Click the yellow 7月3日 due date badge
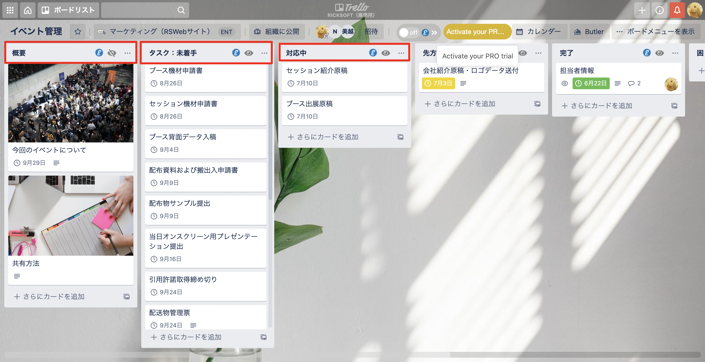The width and height of the screenshot is (705, 362). click(438, 84)
